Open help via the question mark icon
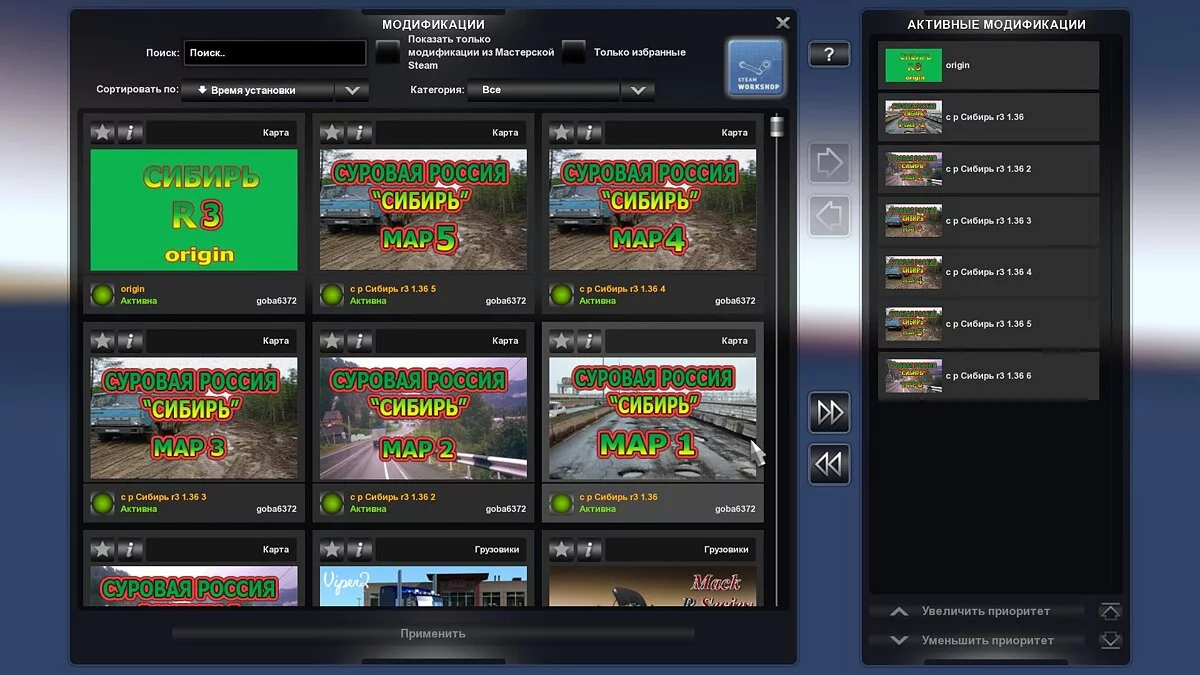This screenshot has width=1200, height=675. tap(829, 54)
